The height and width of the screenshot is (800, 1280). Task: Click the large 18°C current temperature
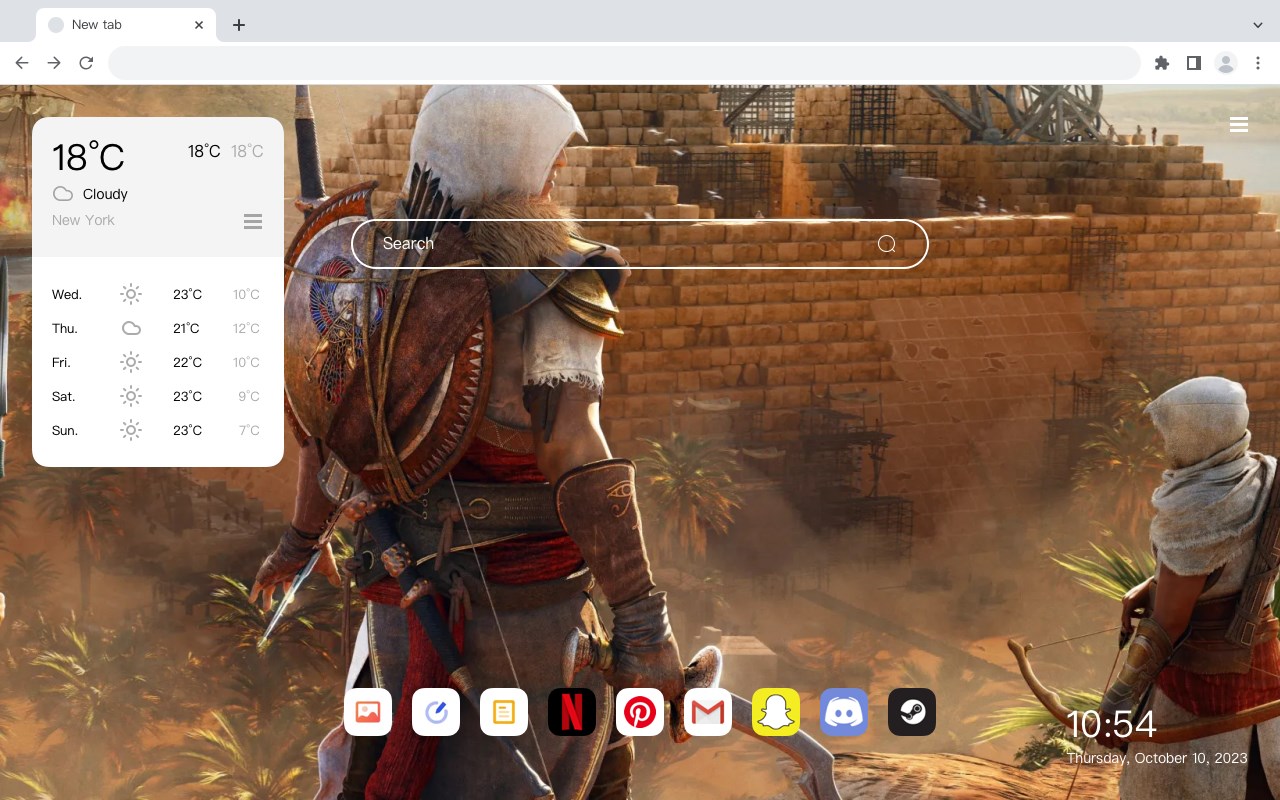tap(88, 157)
